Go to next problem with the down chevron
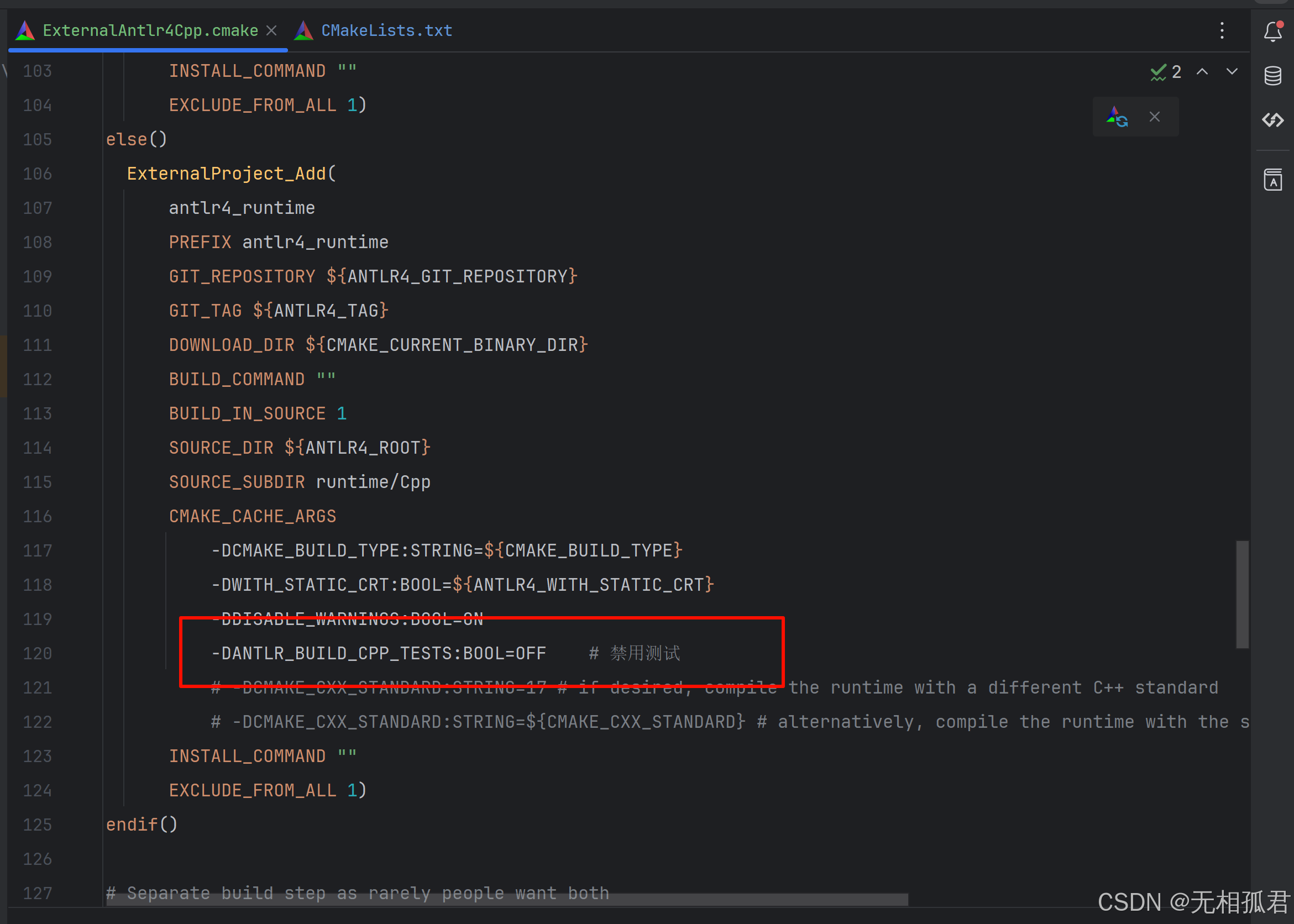Screen dimensions: 1294x924 pos(1232,72)
